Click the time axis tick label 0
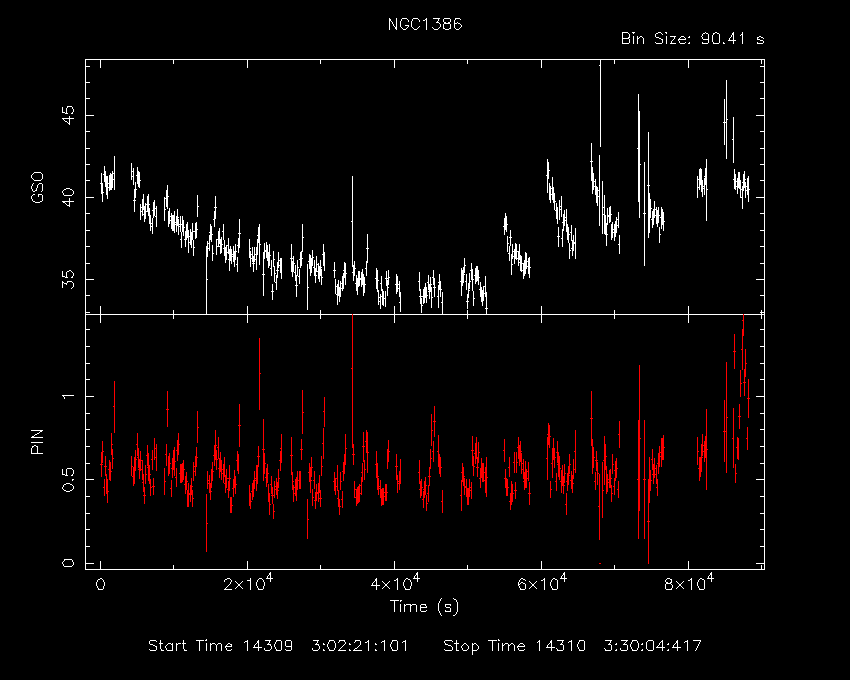 coord(100,585)
